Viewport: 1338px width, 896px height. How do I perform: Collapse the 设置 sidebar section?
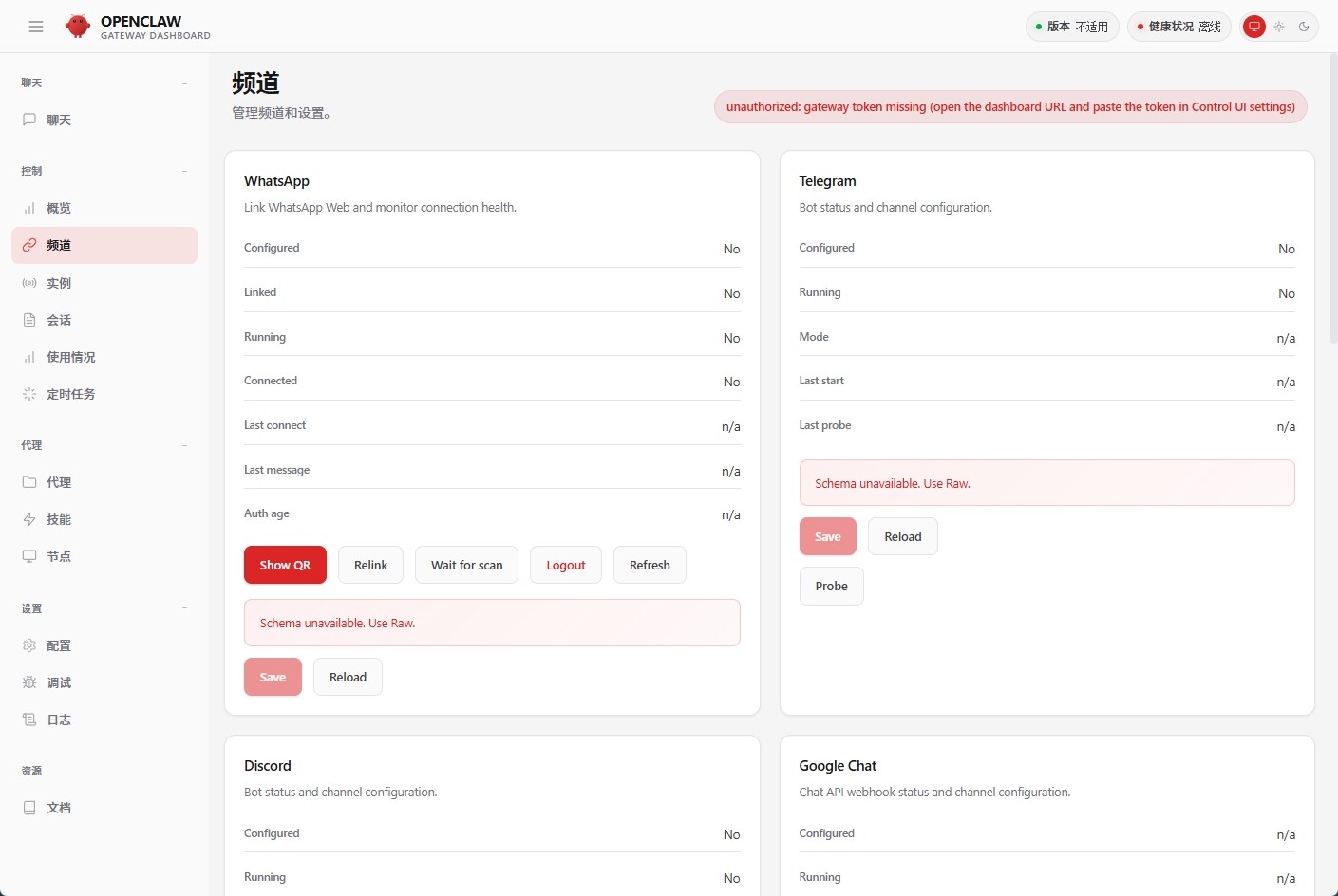tap(184, 608)
